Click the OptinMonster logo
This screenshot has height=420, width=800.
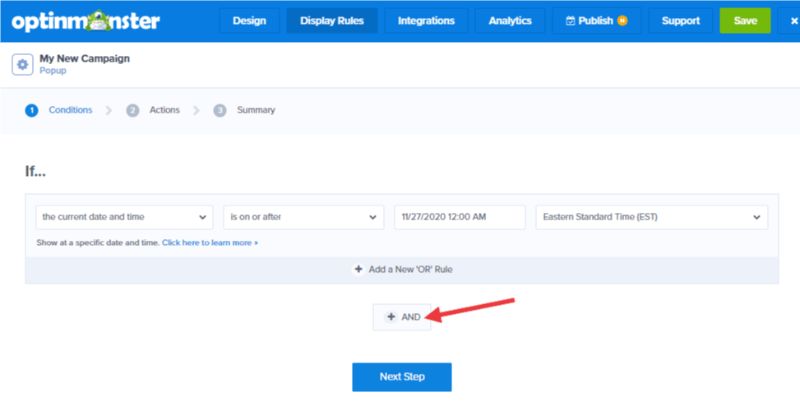coord(86,21)
